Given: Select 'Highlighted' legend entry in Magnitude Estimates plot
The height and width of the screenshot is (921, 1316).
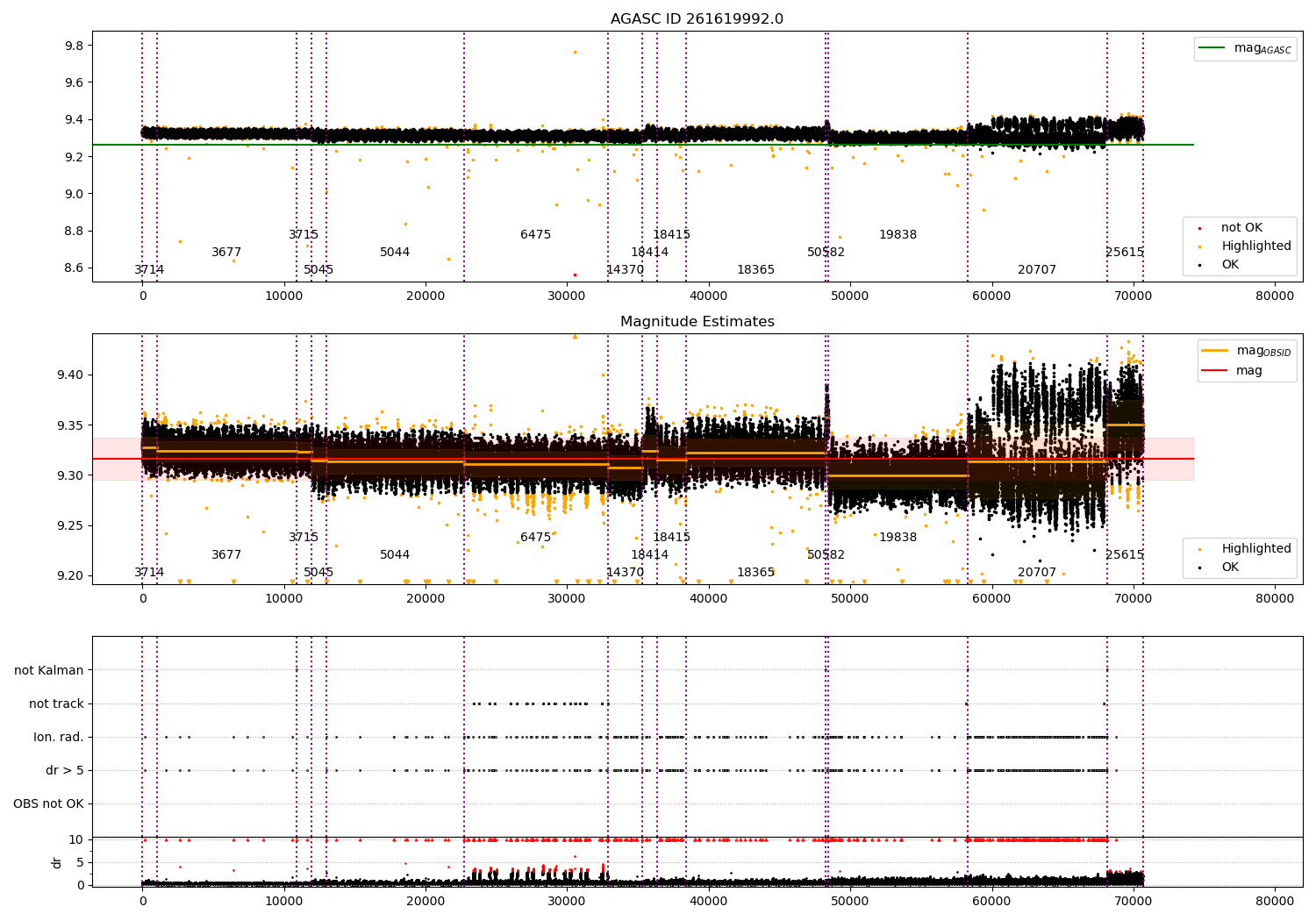Looking at the screenshot, I should (x=1244, y=549).
